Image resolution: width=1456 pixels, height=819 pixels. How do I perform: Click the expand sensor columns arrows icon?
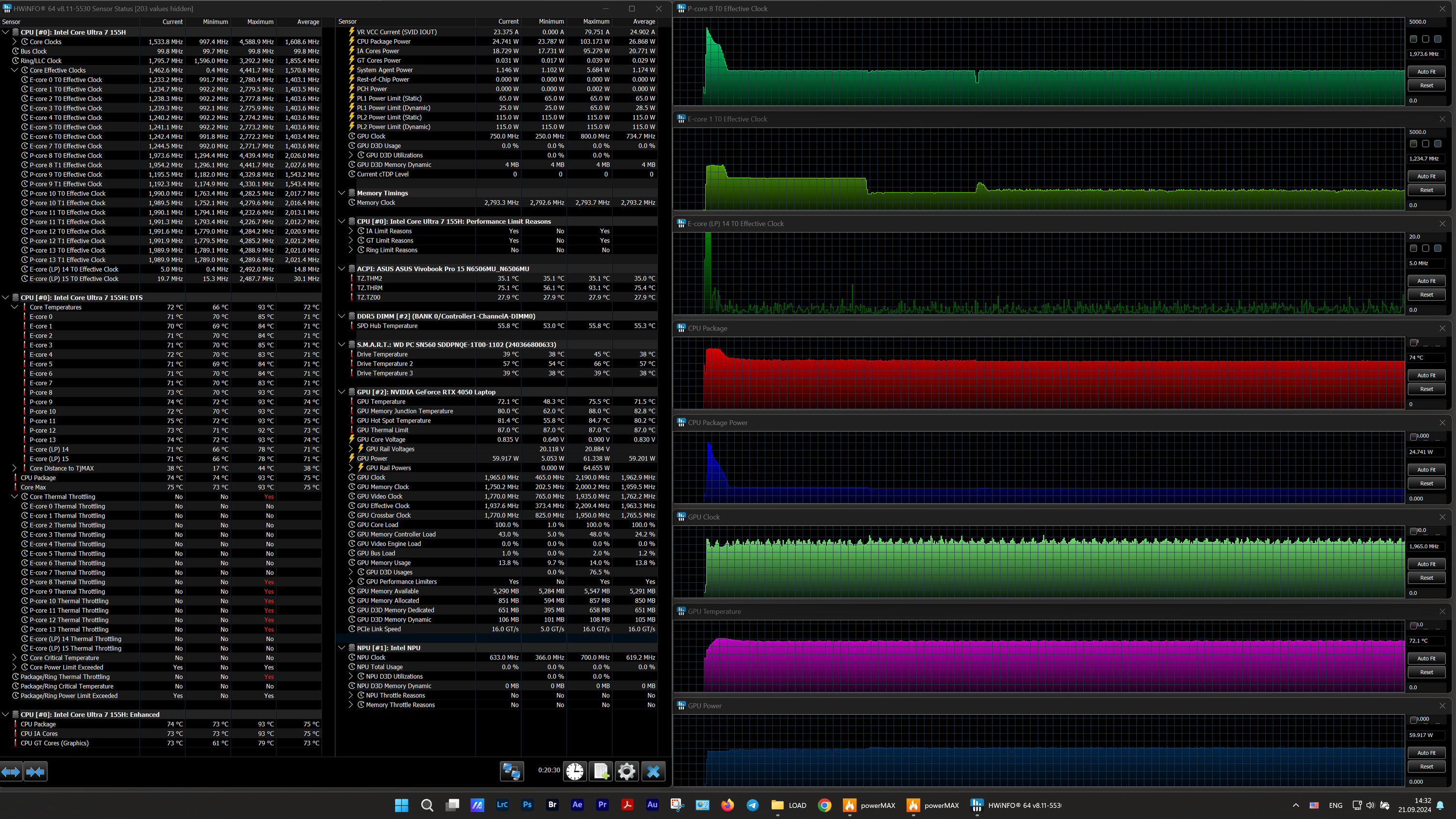(x=11, y=771)
